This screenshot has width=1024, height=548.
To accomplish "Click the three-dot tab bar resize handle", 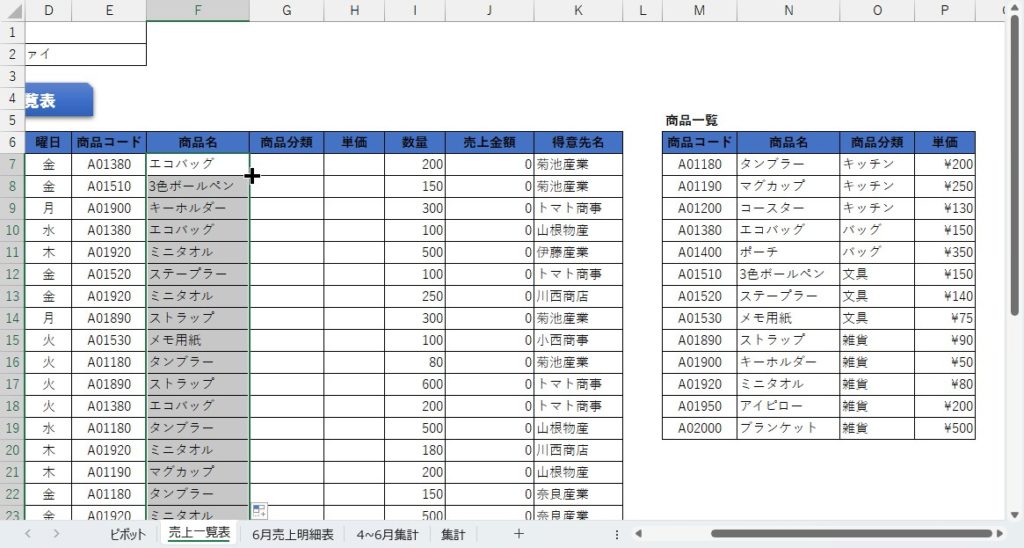I will pyautogui.click(x=616, y=534).
